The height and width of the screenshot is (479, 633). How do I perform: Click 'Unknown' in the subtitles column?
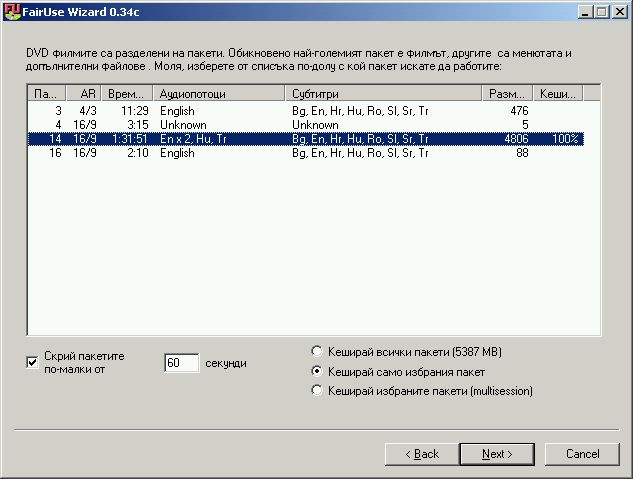click(x=315, y=125)
